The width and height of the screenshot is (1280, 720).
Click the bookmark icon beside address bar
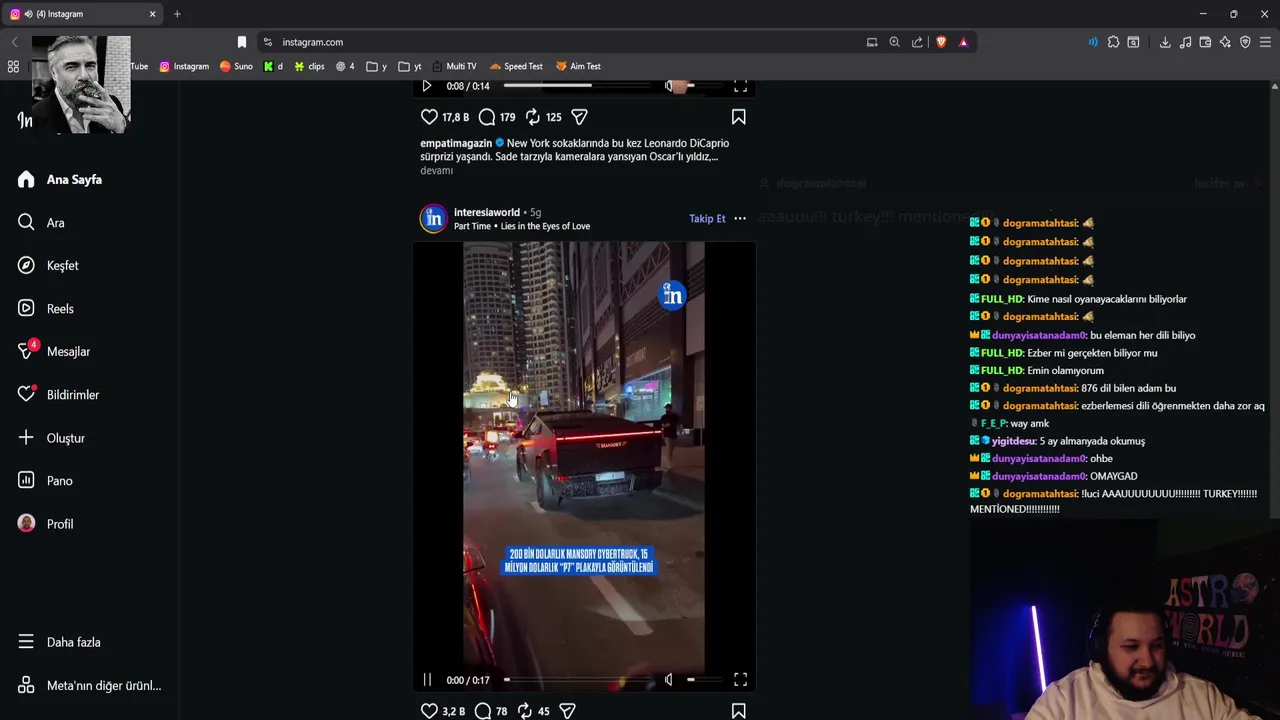241,42
